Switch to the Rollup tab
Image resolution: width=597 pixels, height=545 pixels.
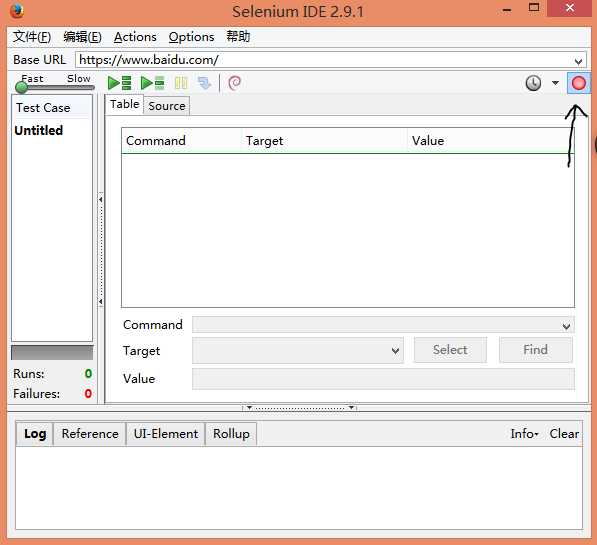pyautogui.click(x=231, y=433)
